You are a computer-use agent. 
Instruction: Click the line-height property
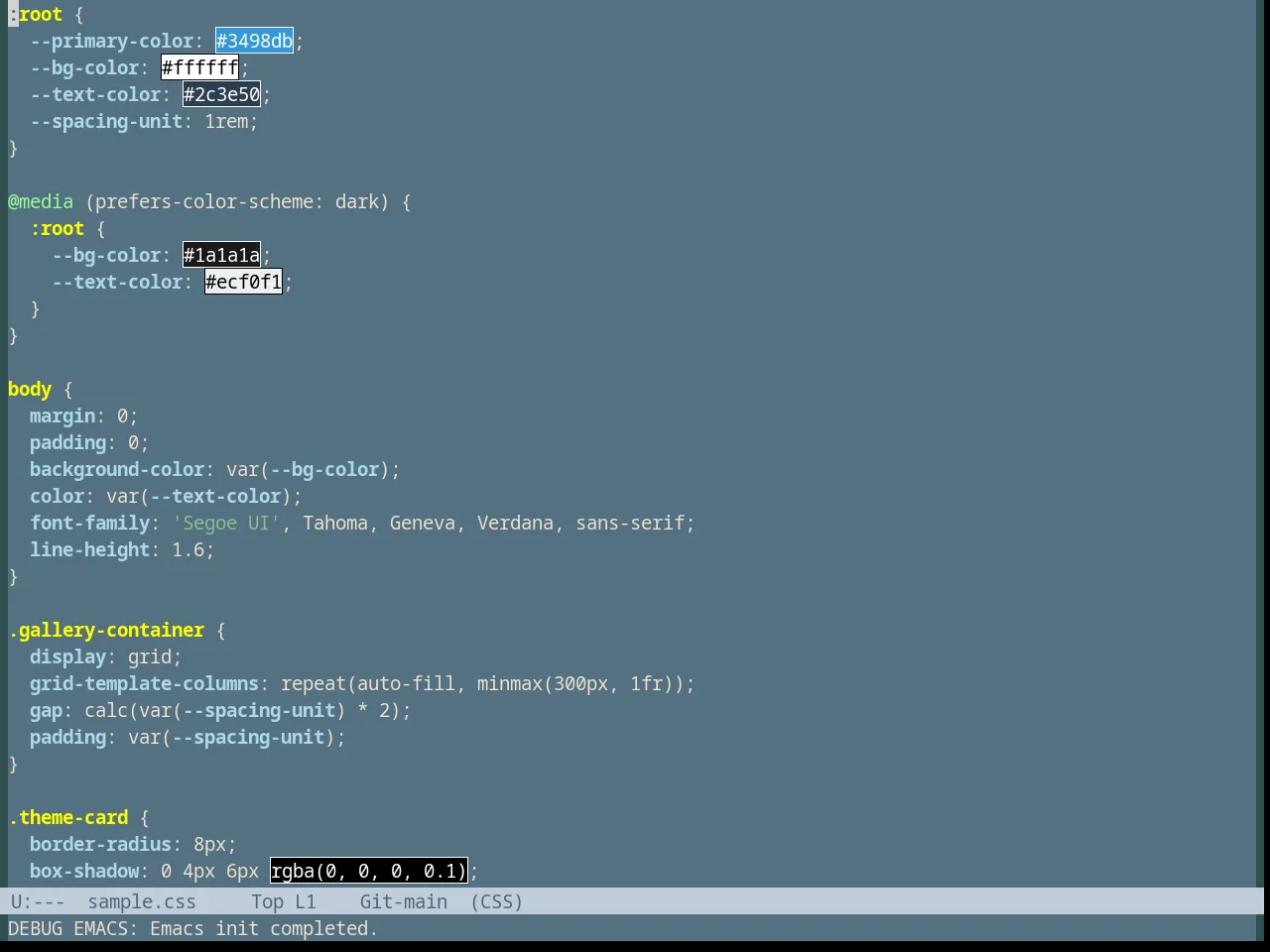(x=89, y=549)
